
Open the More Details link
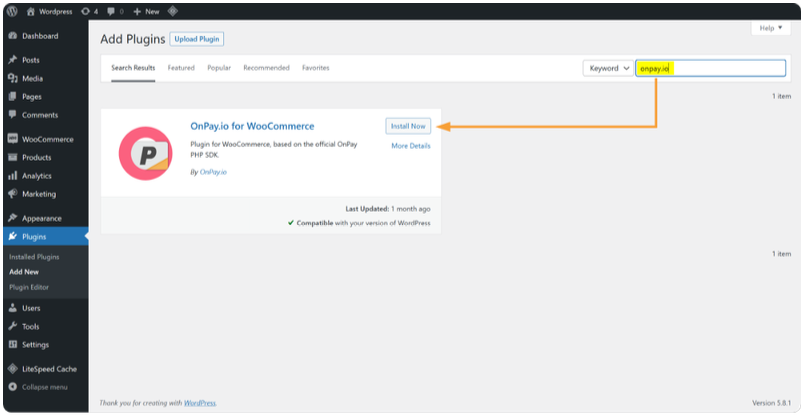click(411, 146)
